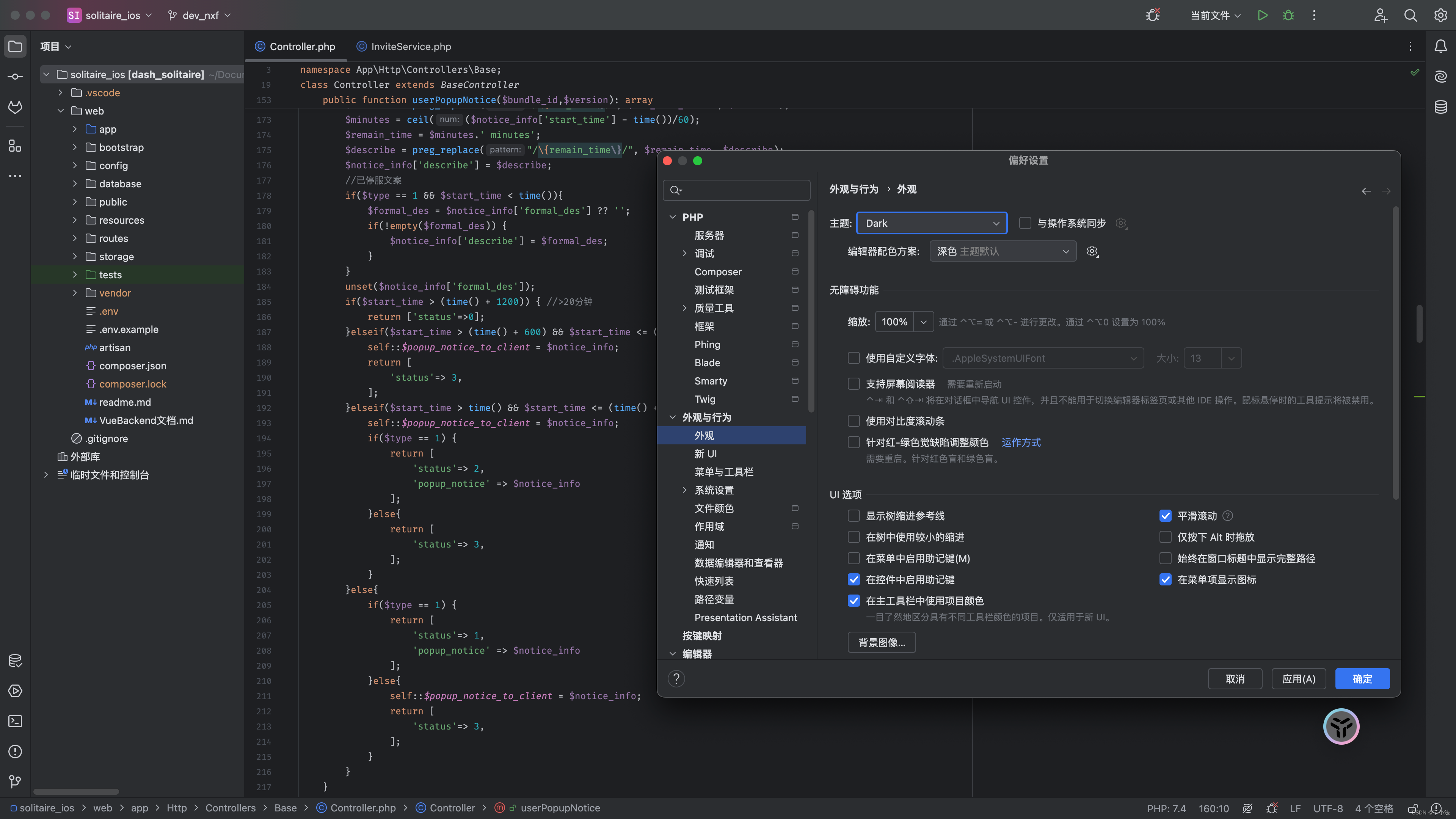Open the Services tool window

pos(15,691)
